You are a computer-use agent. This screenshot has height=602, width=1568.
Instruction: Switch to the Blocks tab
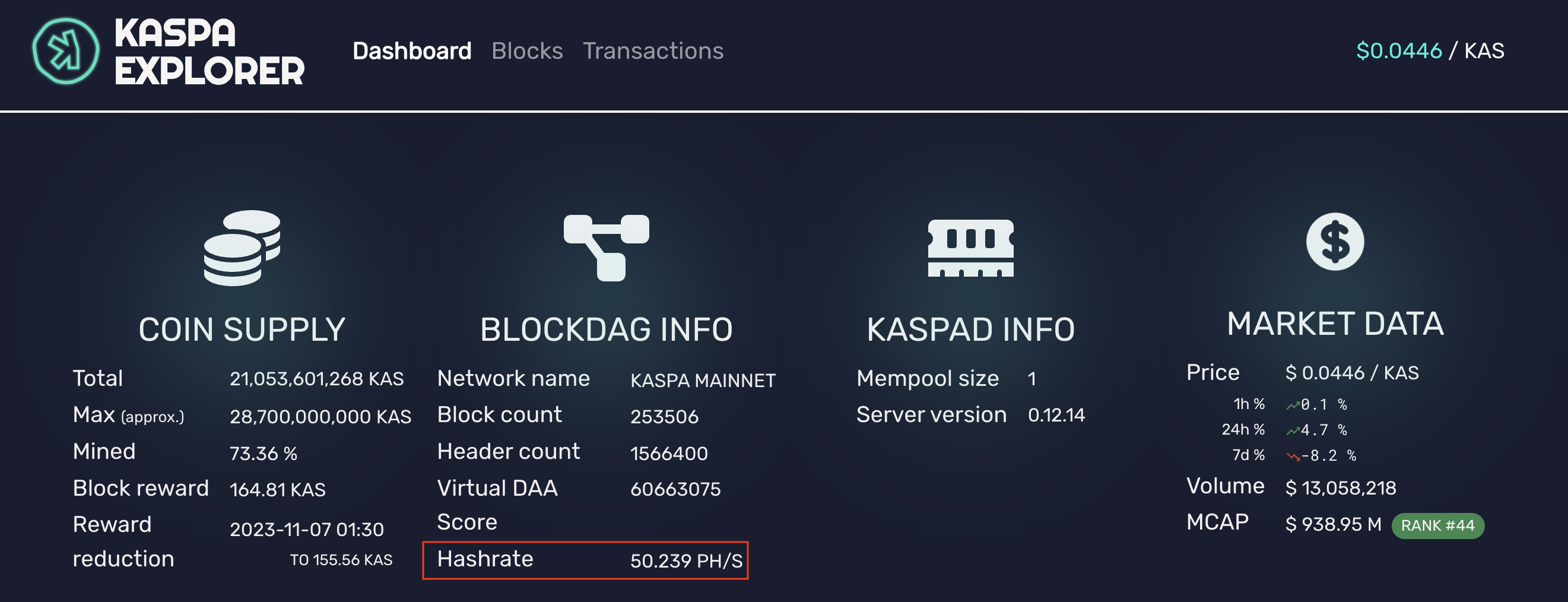pos(526,51)
